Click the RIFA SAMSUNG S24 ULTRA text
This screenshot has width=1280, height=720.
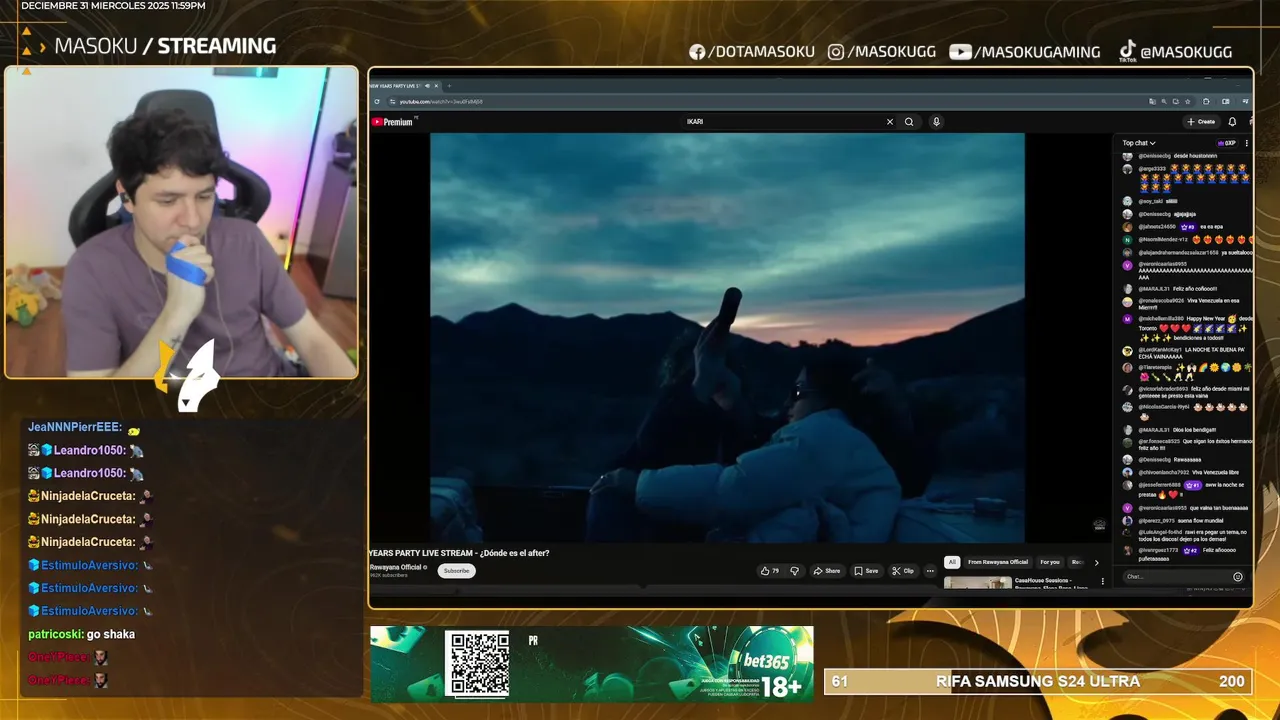1038,681
